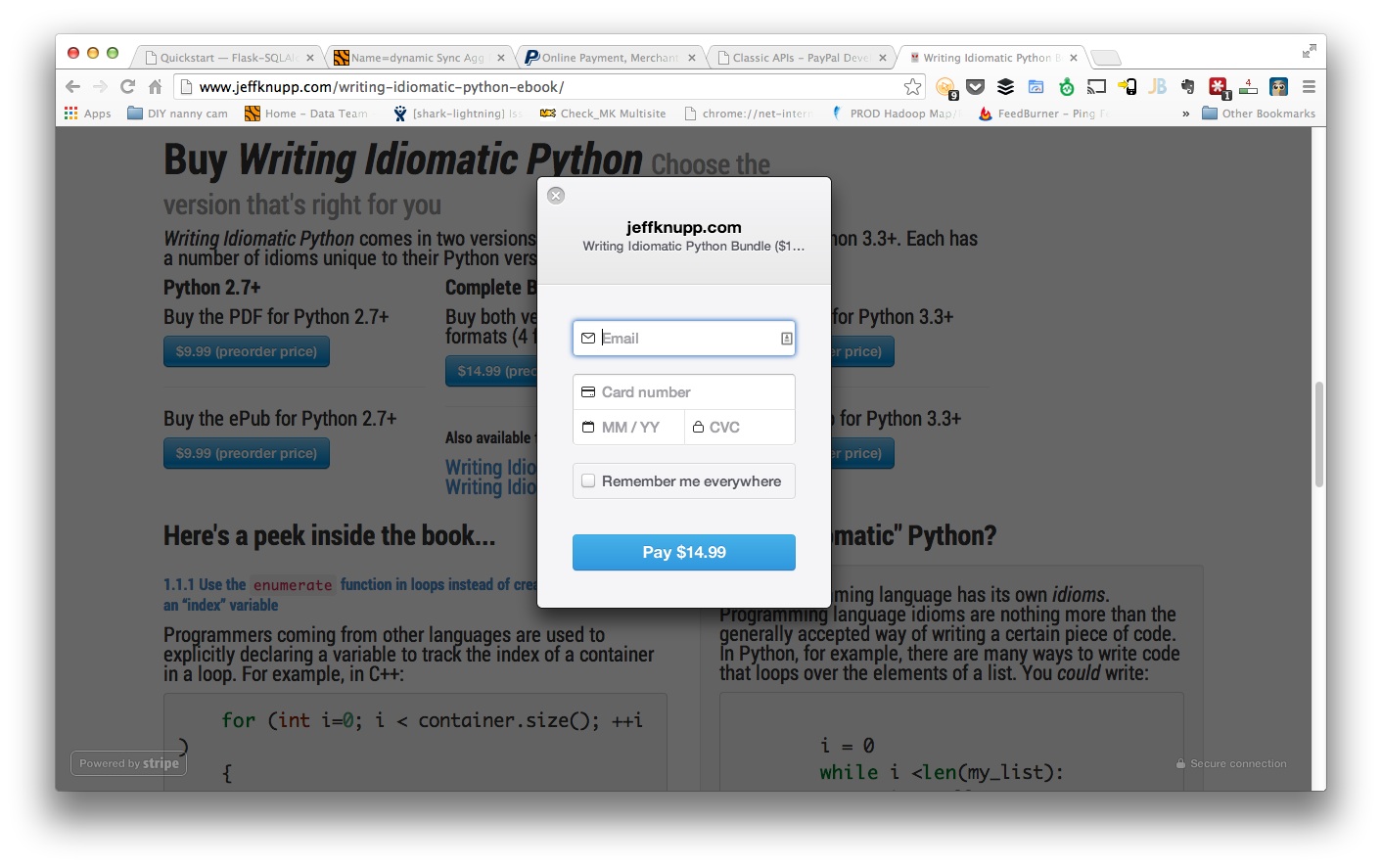The width and height of the screenshot is (1382, 868).
Task: Expand the hidden bookmarks overflow chevron
Action: coord(1185,114)
